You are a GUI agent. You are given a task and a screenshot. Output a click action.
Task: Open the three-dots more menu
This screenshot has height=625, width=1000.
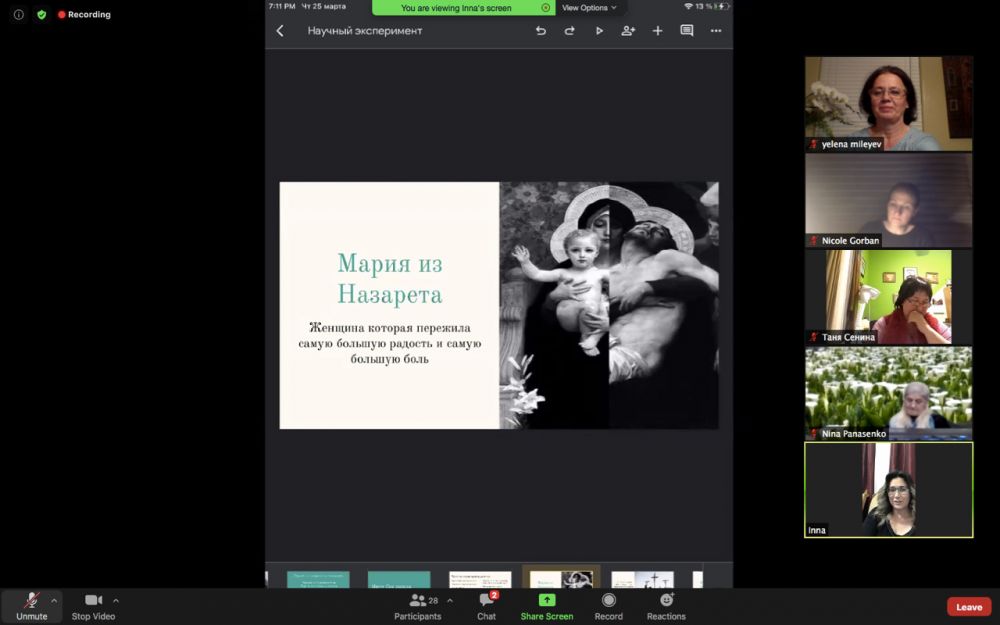pyautogui.click(x=716, y=31)
